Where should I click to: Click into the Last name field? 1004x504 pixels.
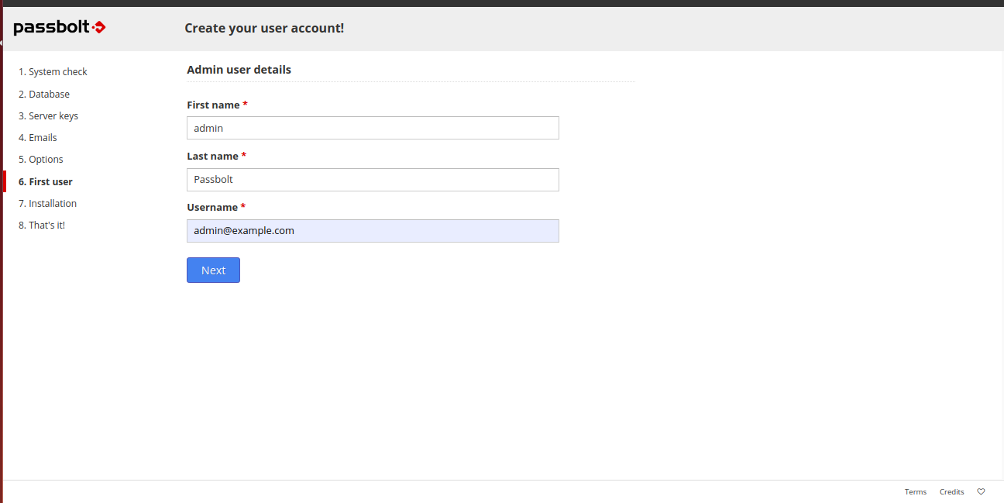(373, 179)
